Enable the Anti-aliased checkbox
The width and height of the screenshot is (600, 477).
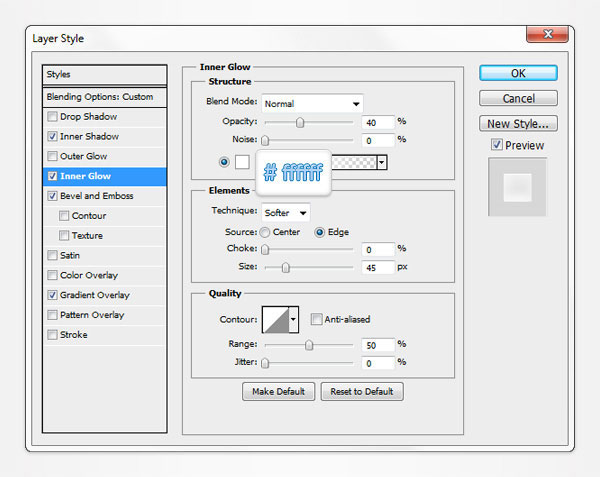316,319
